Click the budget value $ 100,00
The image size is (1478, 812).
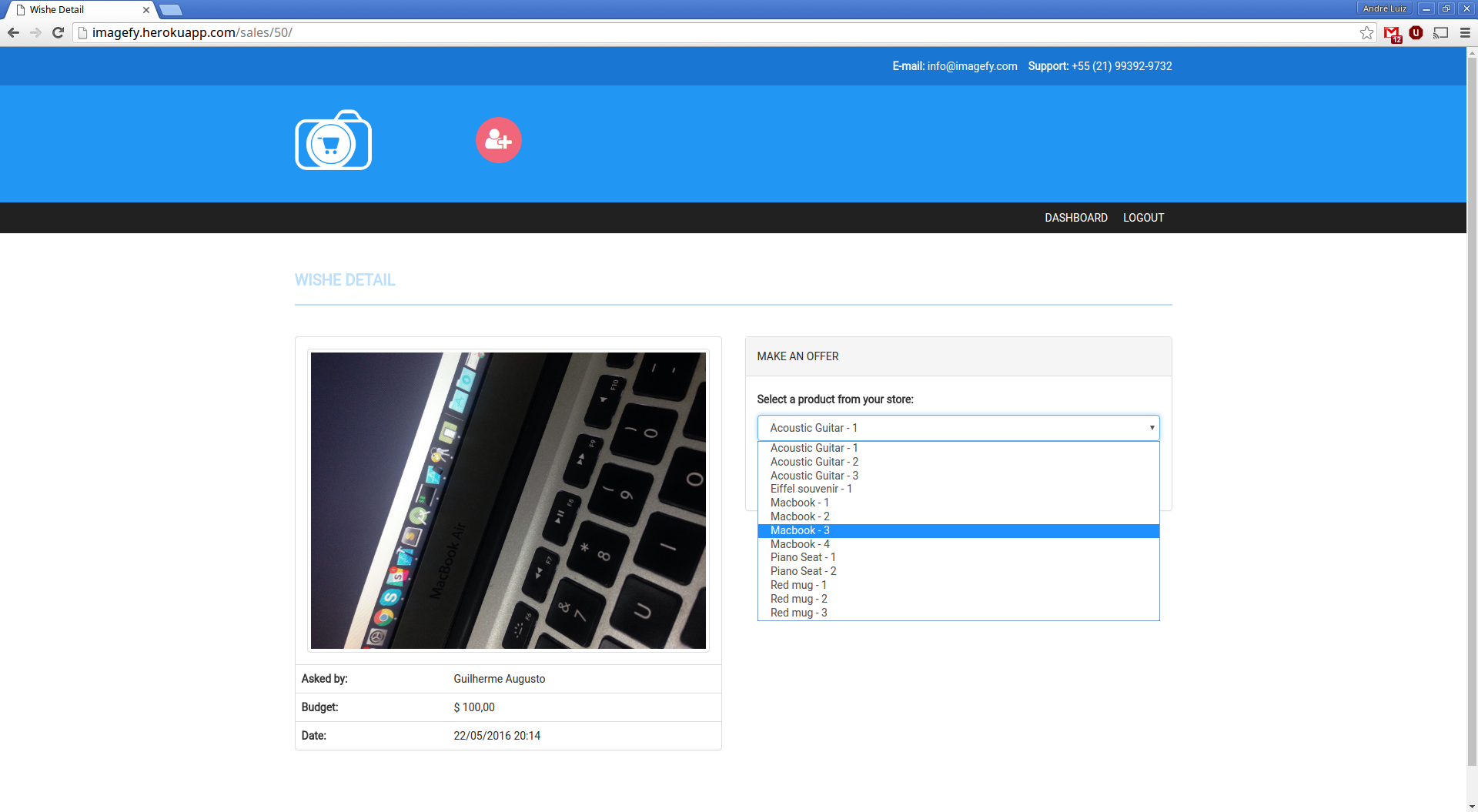click(474, 707)
